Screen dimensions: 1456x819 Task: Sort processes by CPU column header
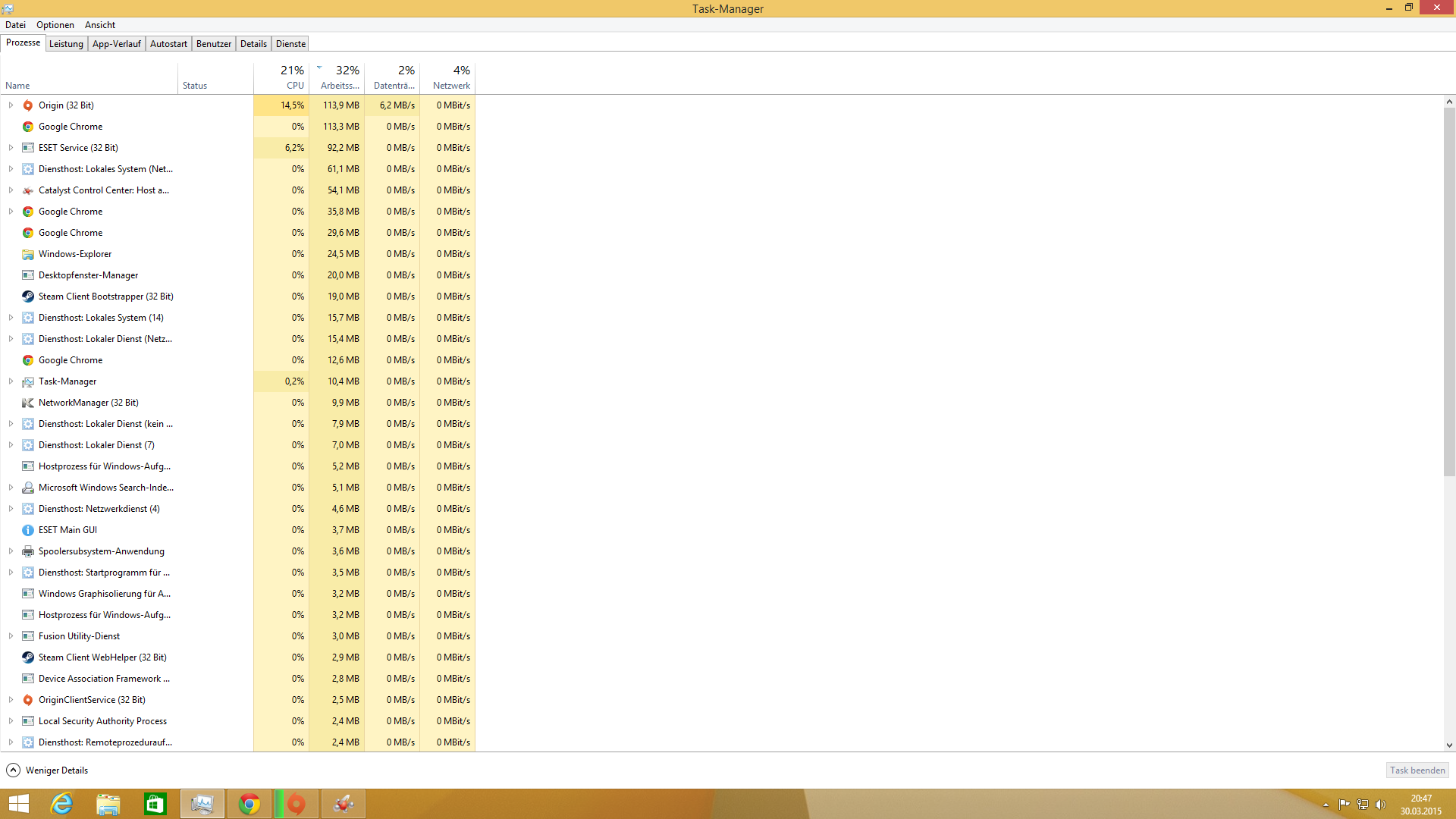pos(293,77)
